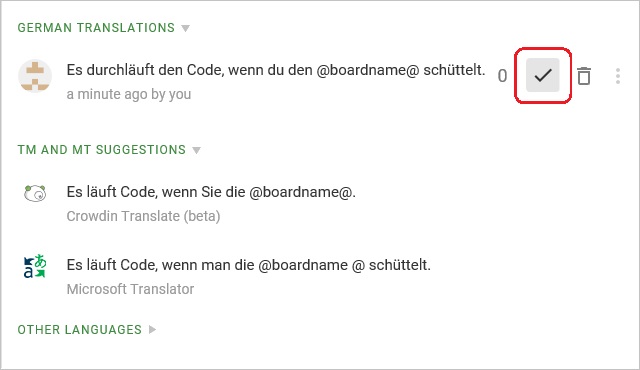Click the Crowdin Translate engine icon
The width and height of the screenshot is (640, 370).
pos(35,193)
